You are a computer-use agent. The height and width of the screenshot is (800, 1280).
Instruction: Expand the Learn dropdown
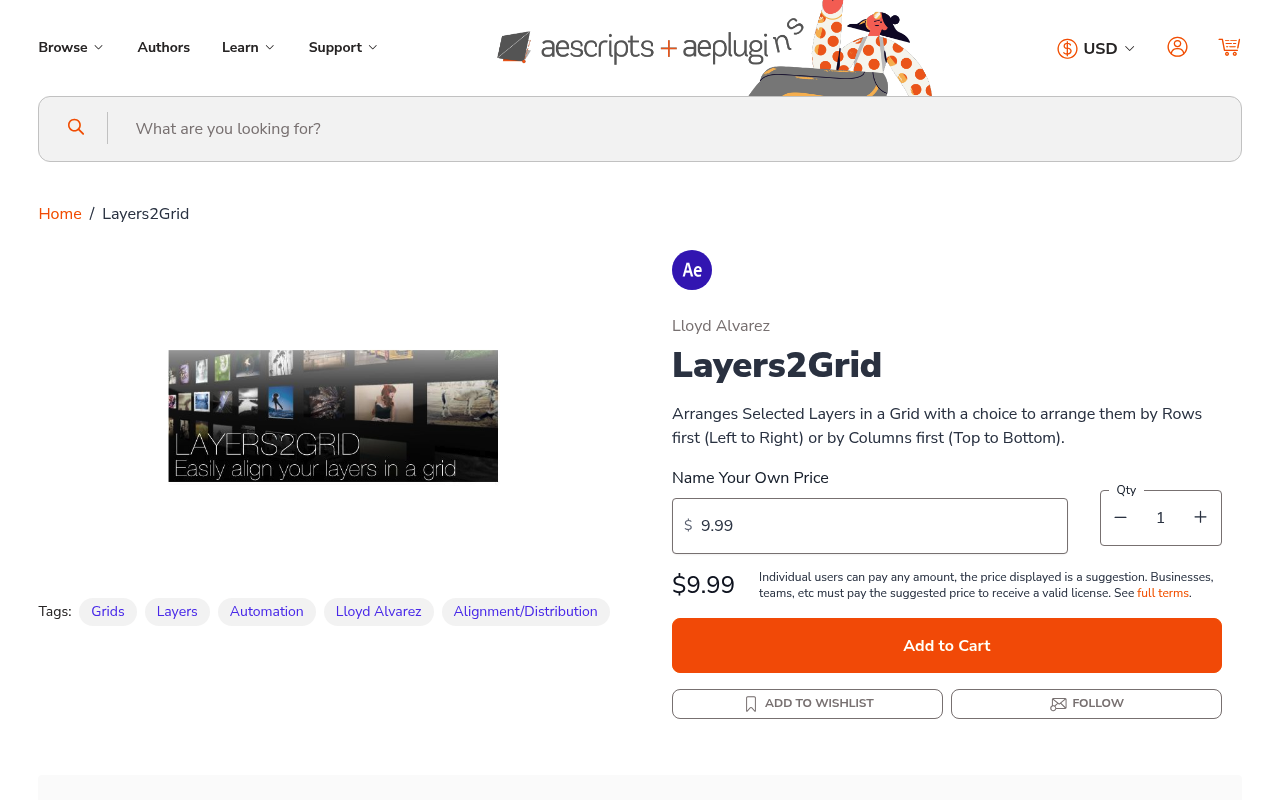(x=247, y=46)
